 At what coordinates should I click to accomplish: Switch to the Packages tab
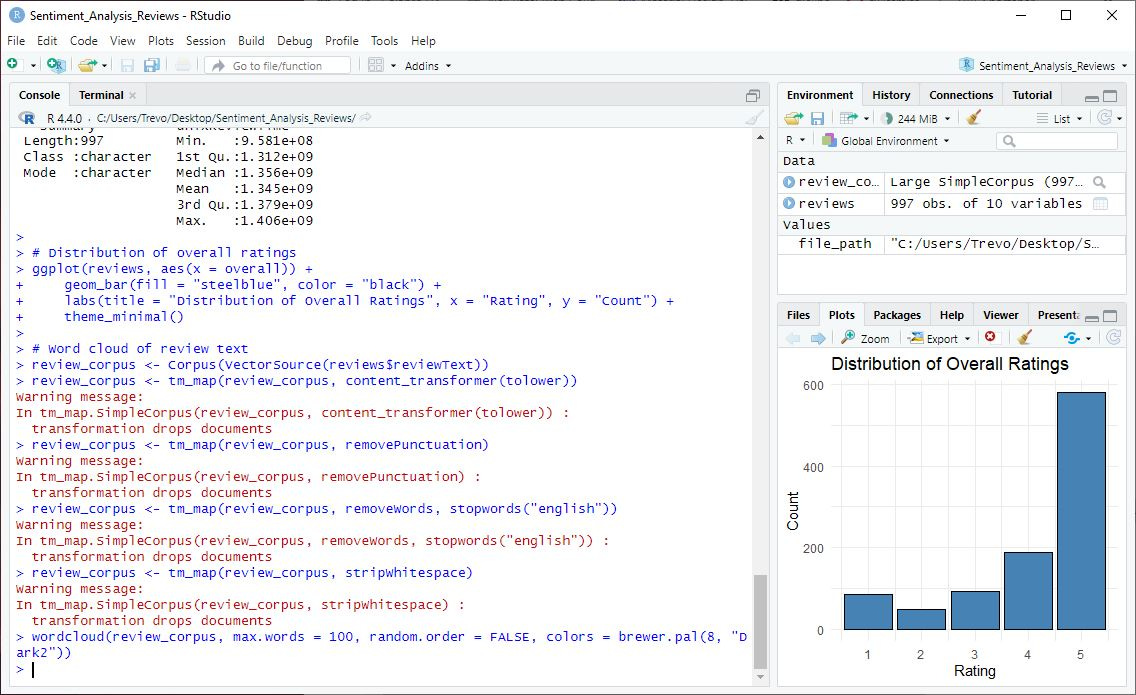click(897, 315)
